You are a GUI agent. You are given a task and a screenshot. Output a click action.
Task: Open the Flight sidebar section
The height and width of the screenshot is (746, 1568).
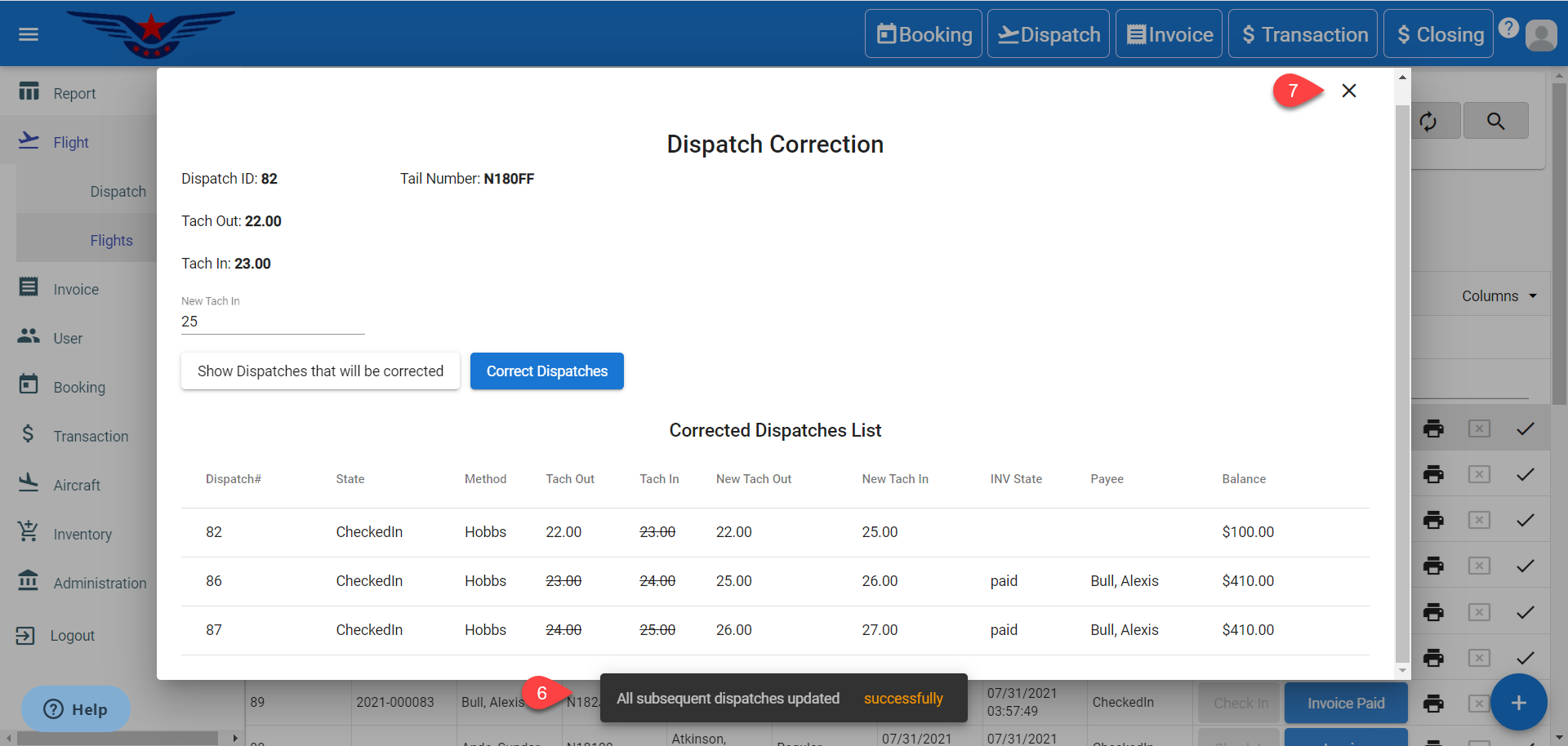tap(71, 143)
